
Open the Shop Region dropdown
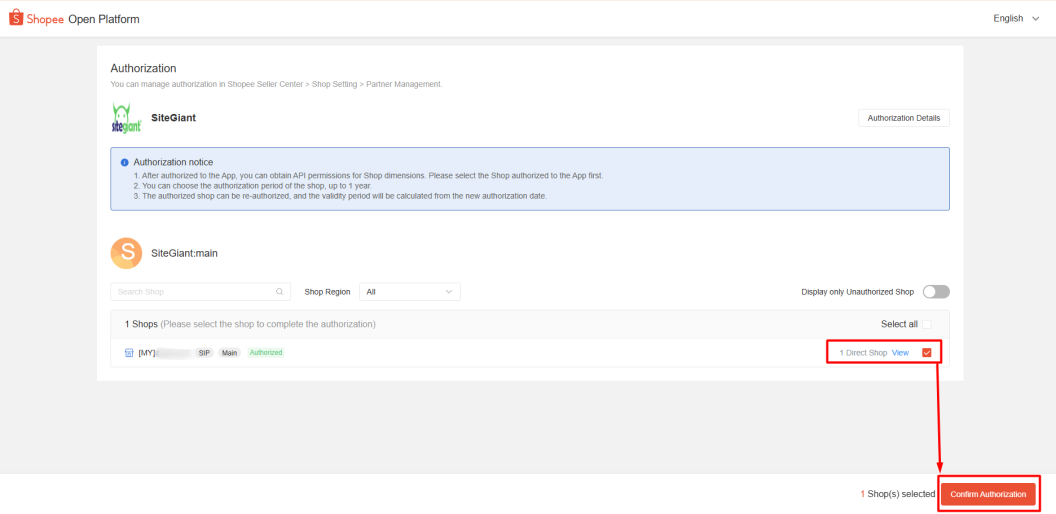coord(409,292)
